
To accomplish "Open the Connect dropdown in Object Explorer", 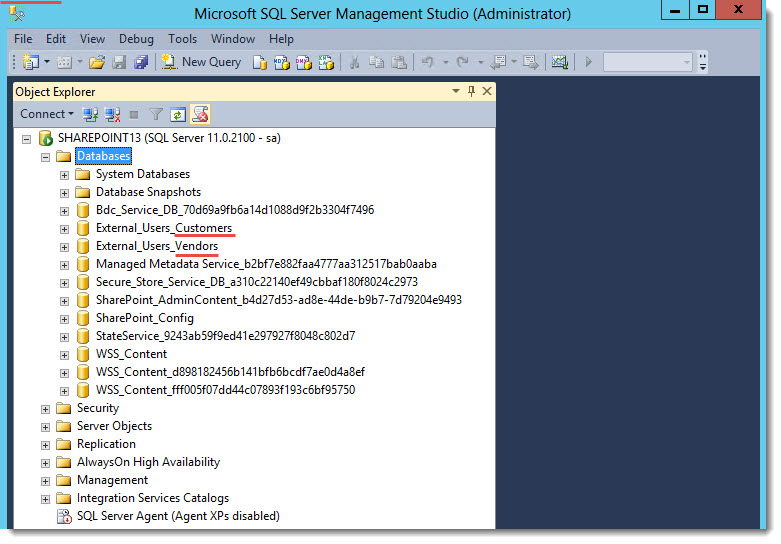I will point(47,114).
